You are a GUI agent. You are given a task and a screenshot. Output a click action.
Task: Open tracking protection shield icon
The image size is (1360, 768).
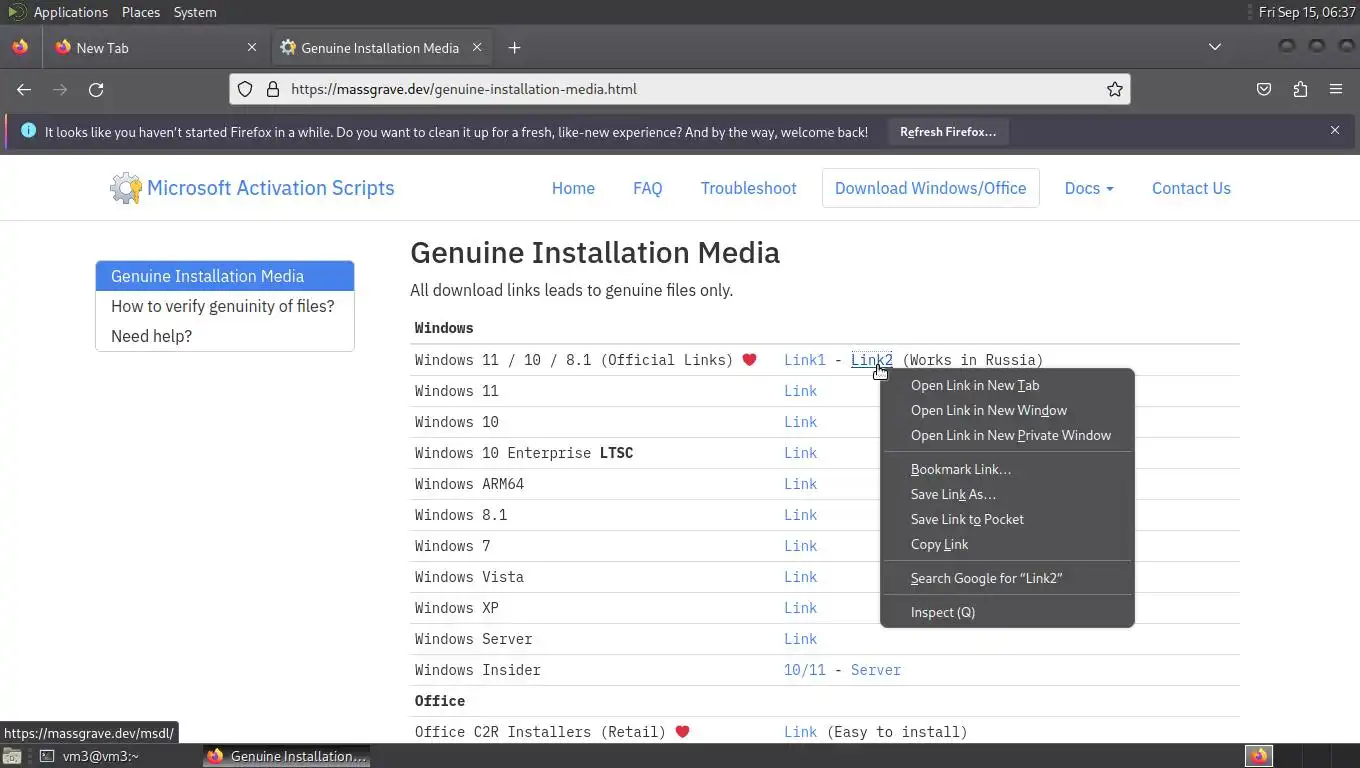coord(245,89)
